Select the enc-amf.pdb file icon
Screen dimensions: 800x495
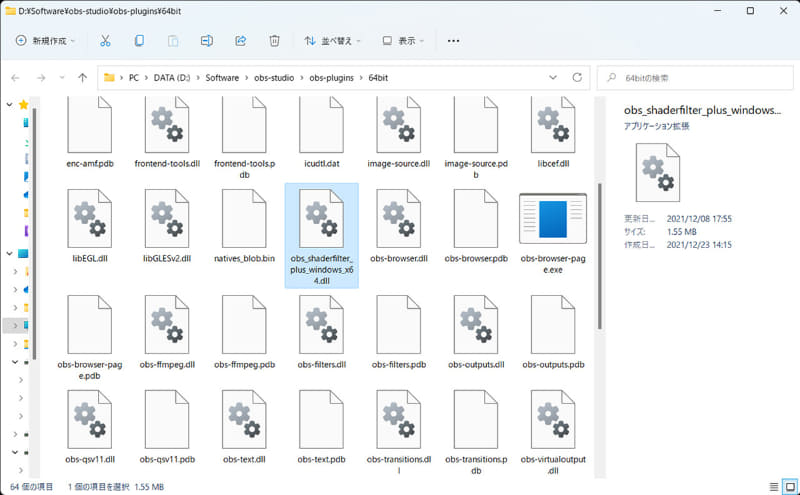tap(90, 125)
